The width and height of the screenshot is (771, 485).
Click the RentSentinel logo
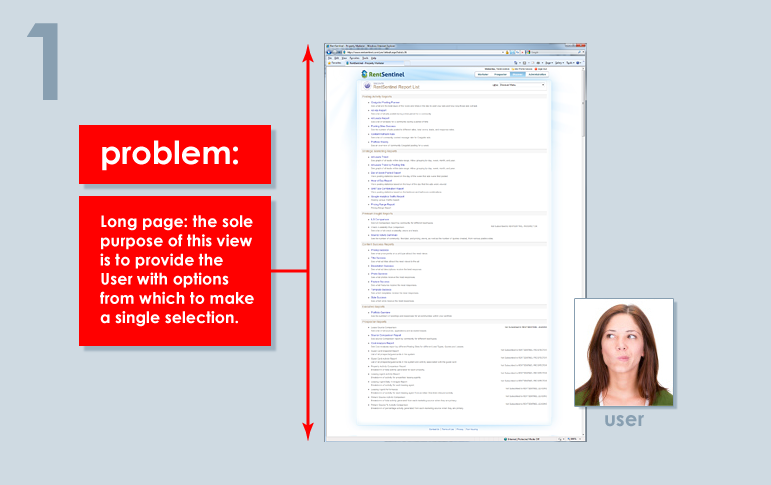point(381,74)
